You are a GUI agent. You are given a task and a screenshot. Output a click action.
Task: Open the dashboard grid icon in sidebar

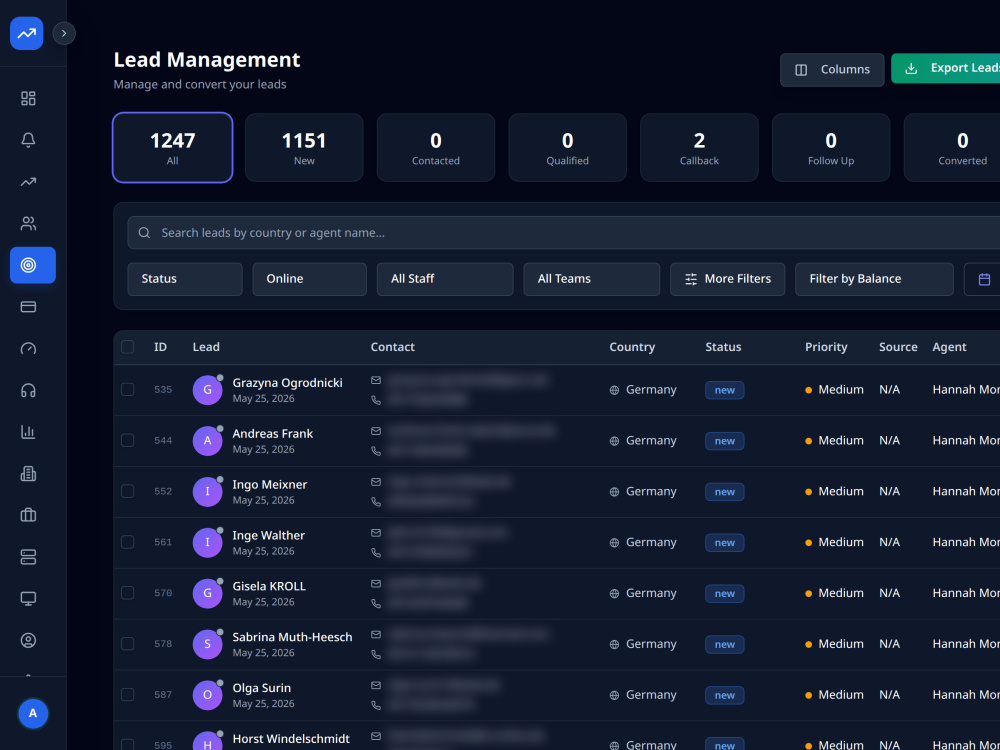tap(28, 98)
